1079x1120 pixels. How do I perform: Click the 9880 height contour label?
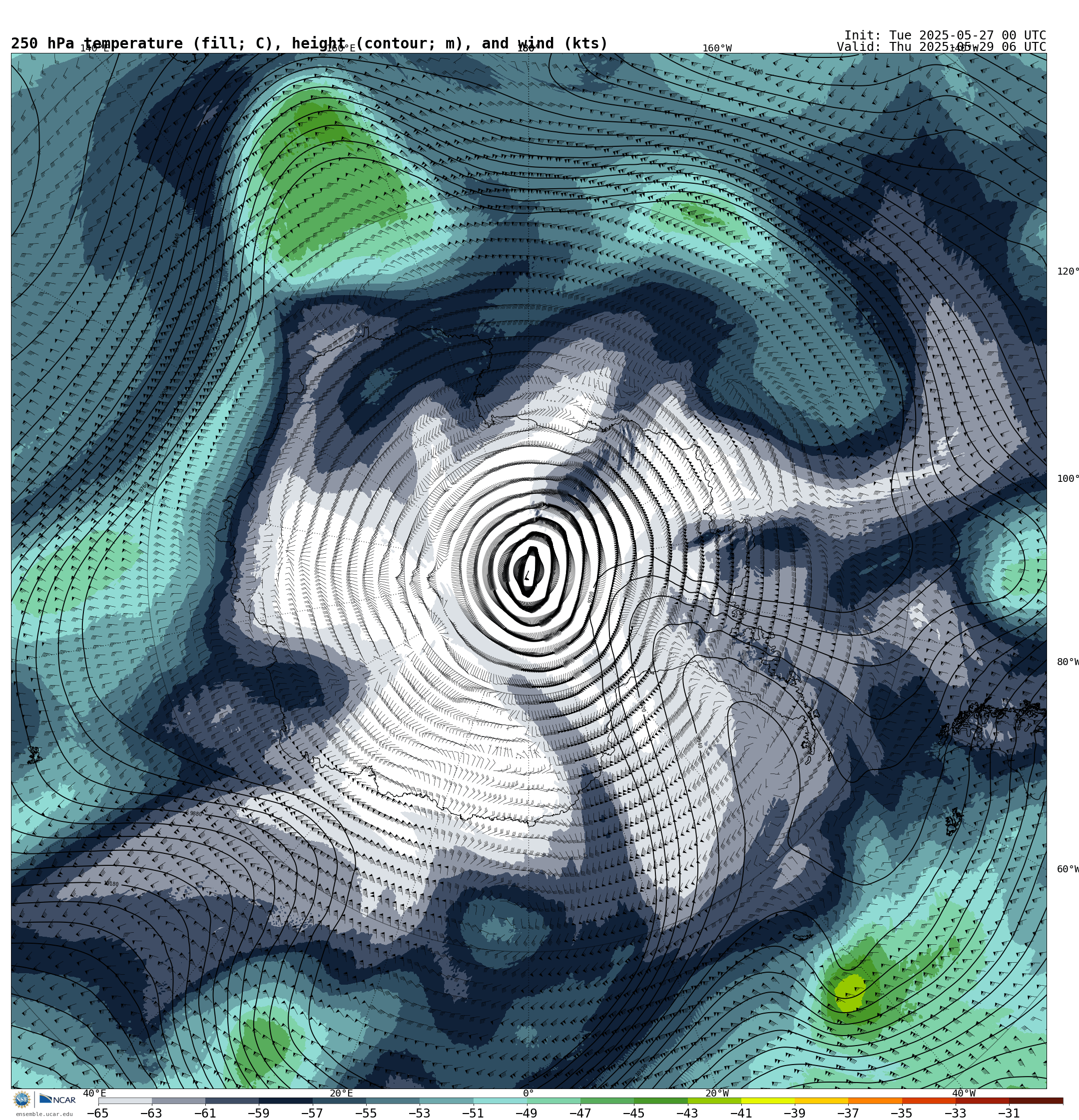pos(195,814)
